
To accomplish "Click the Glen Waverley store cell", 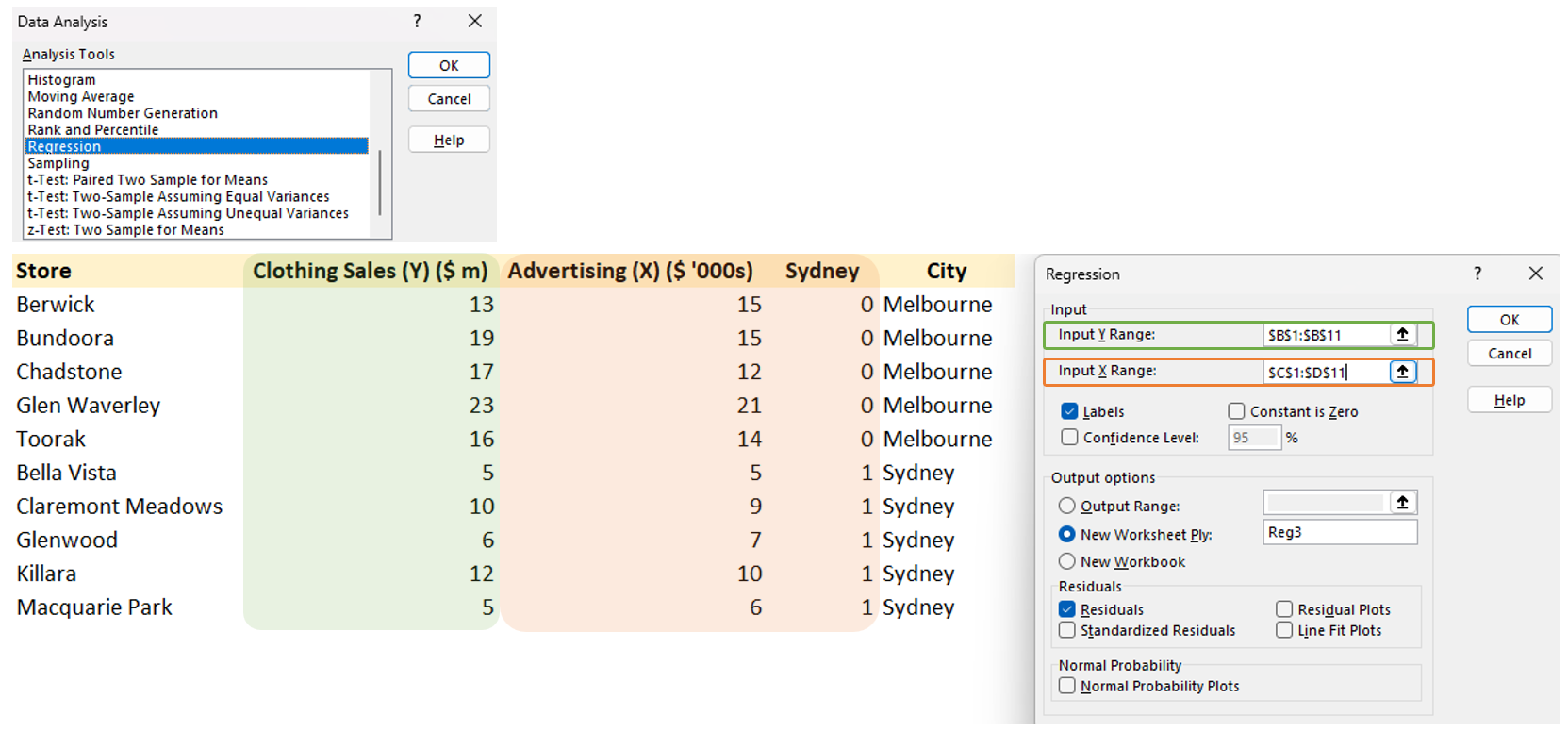I will point(89,406).
